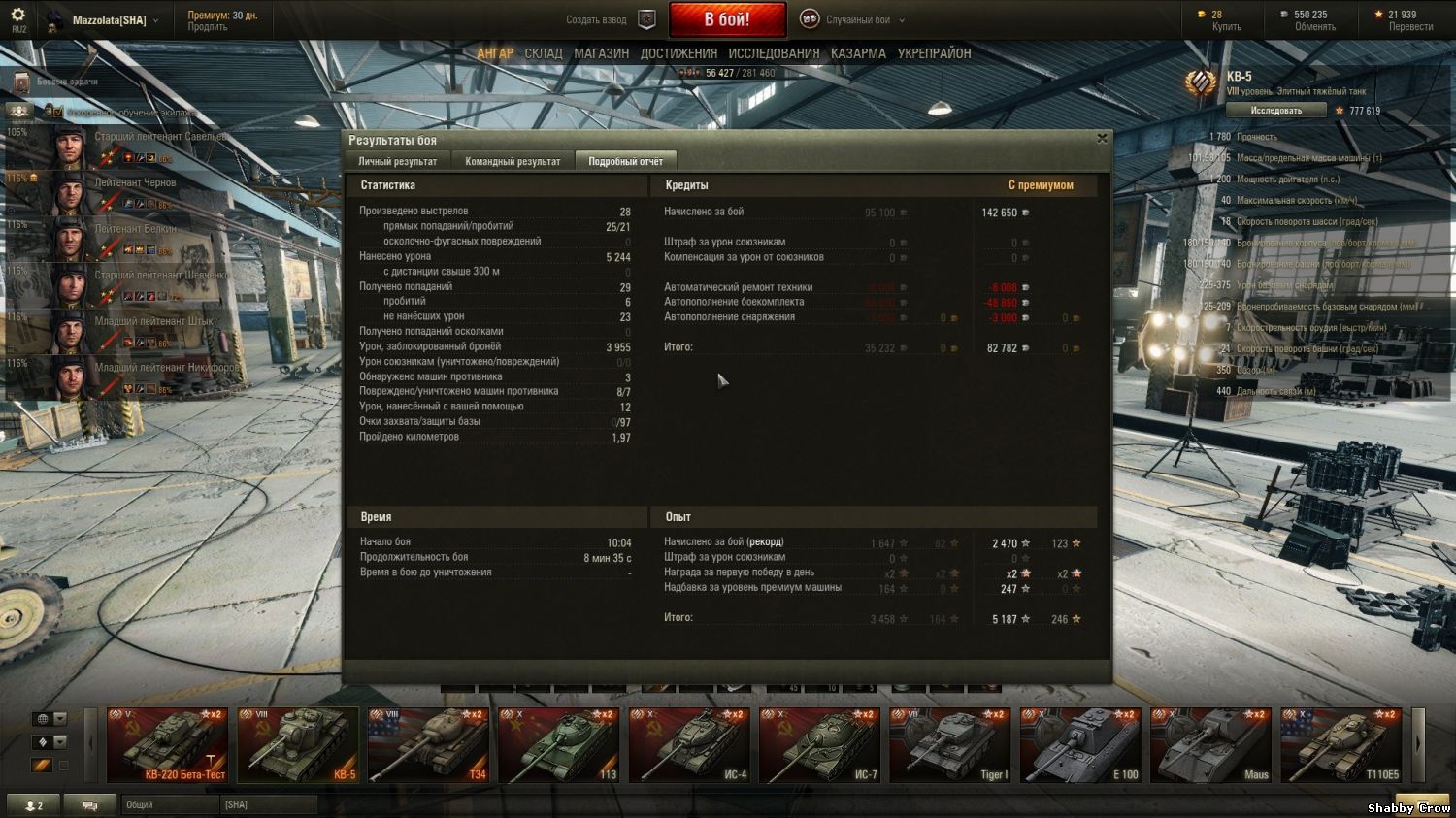Open the chat channels icon button
1456x818 pixels.
(x=90, y=804)
